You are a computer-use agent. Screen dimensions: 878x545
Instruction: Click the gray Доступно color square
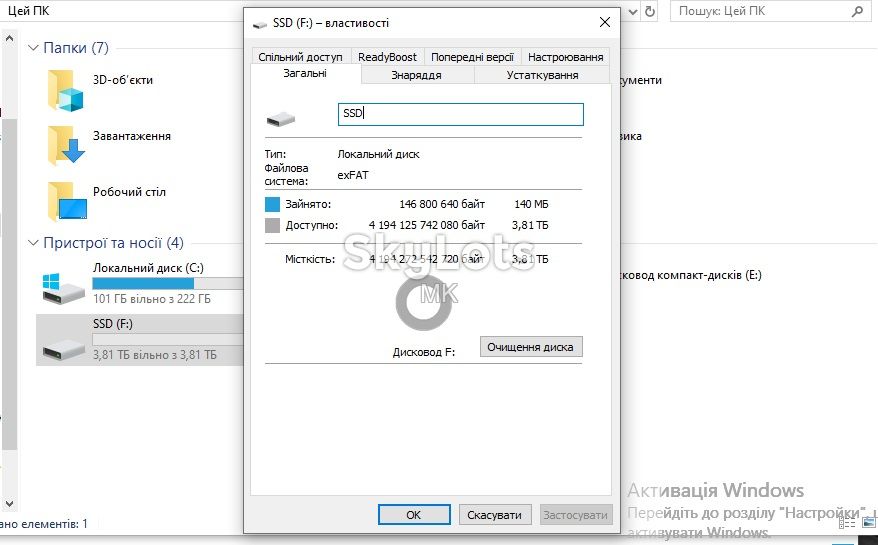272,225
